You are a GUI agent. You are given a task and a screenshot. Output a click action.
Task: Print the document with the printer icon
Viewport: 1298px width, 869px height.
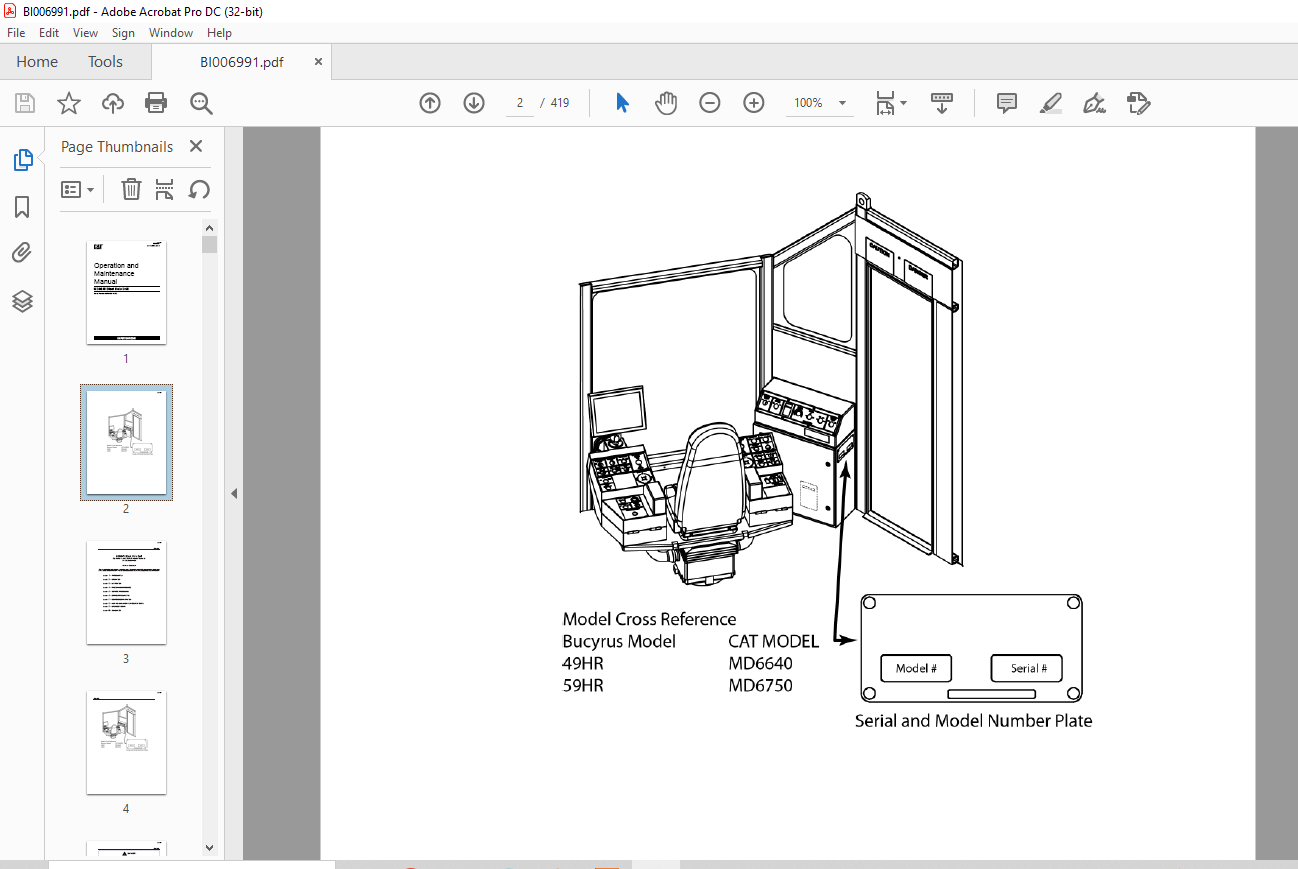(x=156, y=103)
